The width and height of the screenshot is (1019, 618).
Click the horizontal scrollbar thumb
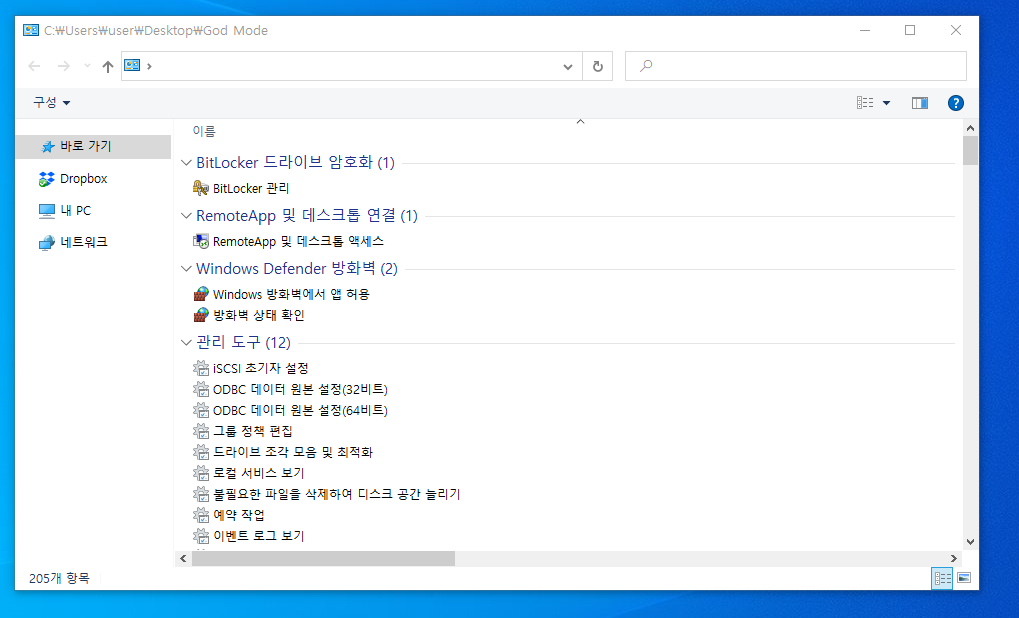[x=323, y=558]
